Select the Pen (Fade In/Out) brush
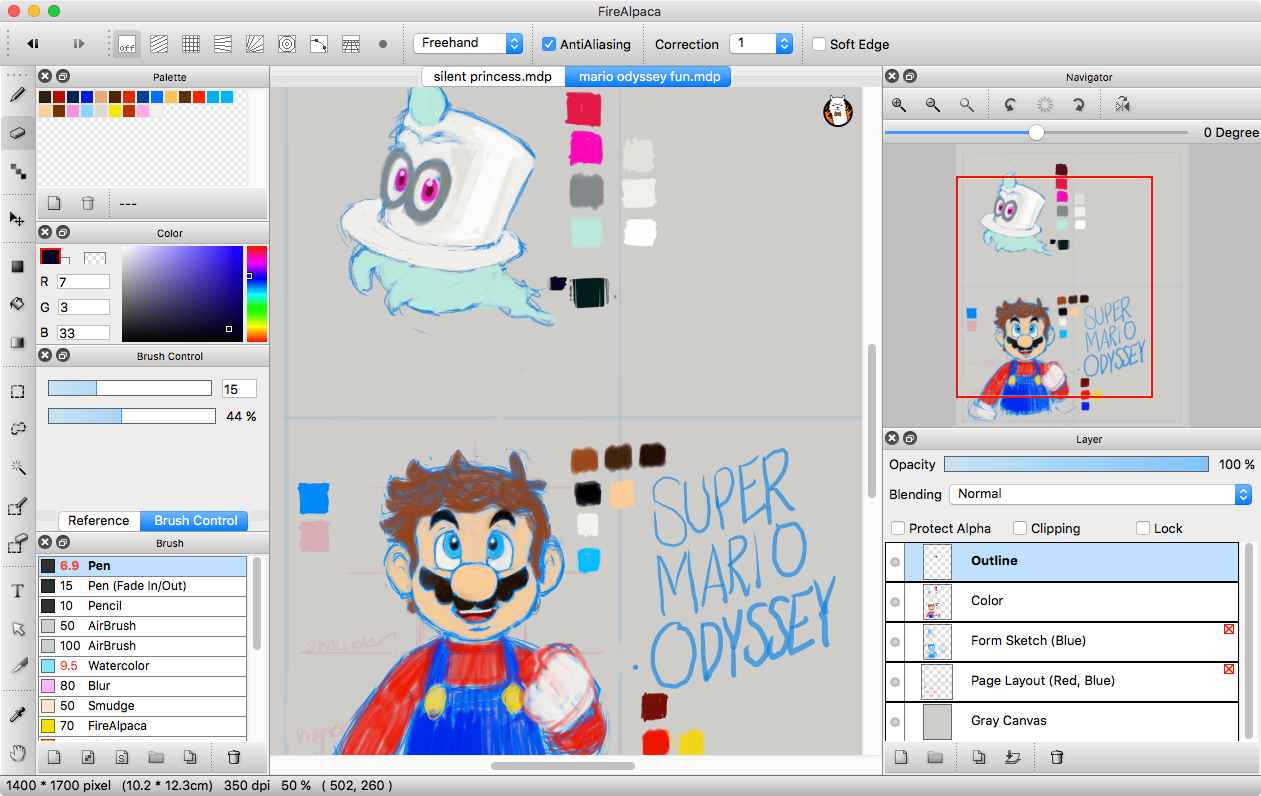The height and width of the screenshot is (796, 1261). [x=142, y=586]
